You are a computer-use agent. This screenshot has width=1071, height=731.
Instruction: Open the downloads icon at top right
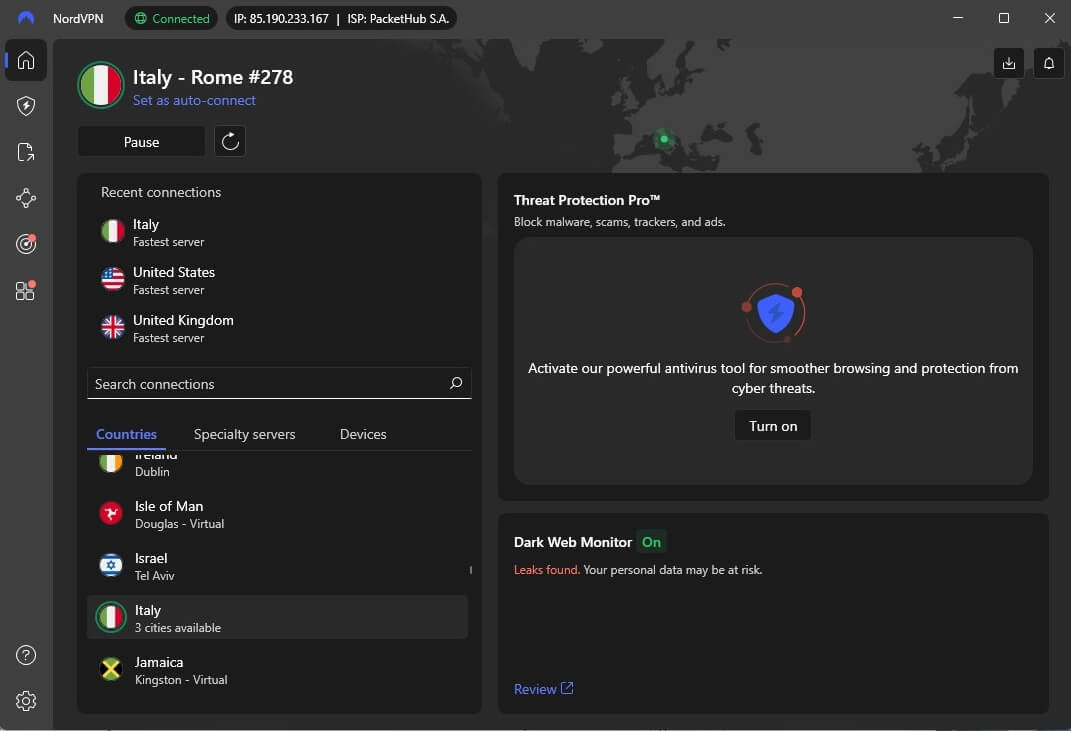1008,62
